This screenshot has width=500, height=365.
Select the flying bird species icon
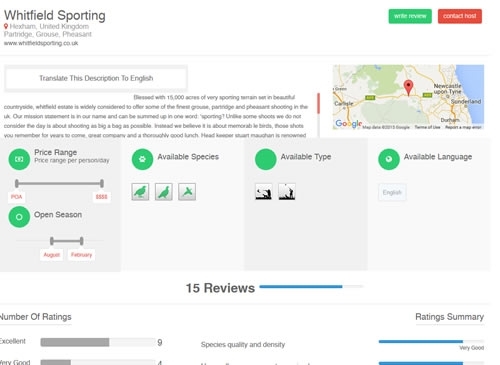187,192
